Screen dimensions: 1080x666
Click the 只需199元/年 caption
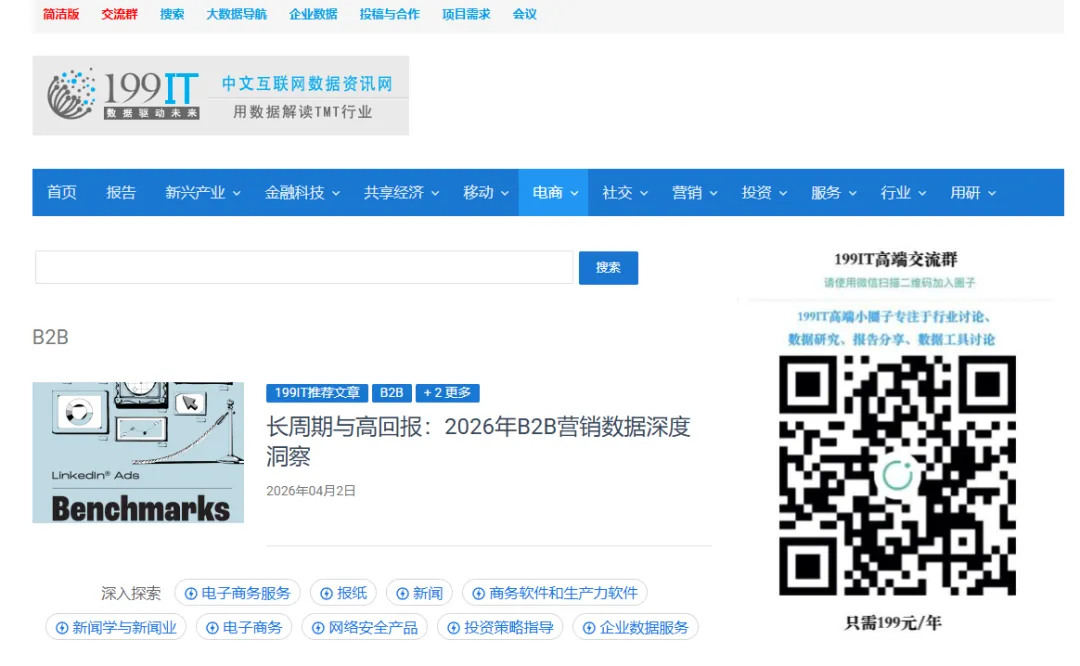(893, 623)
